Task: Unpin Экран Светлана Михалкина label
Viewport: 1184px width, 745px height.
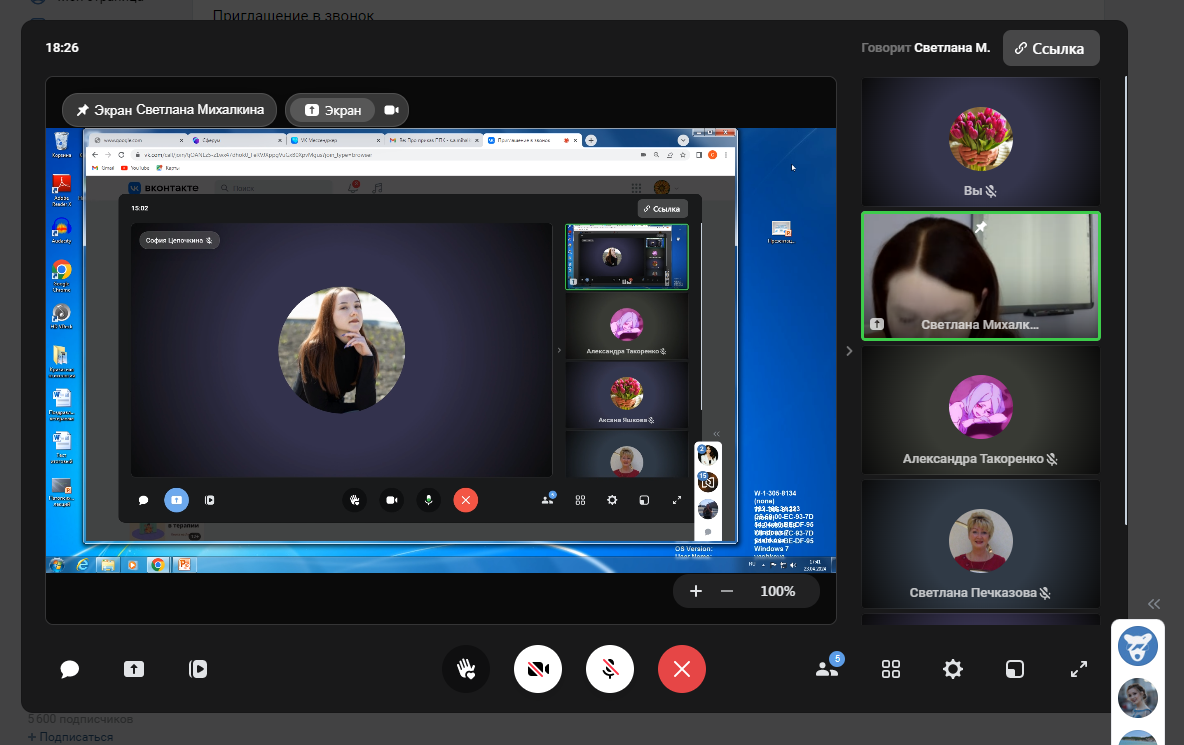Action: (169, 110)
